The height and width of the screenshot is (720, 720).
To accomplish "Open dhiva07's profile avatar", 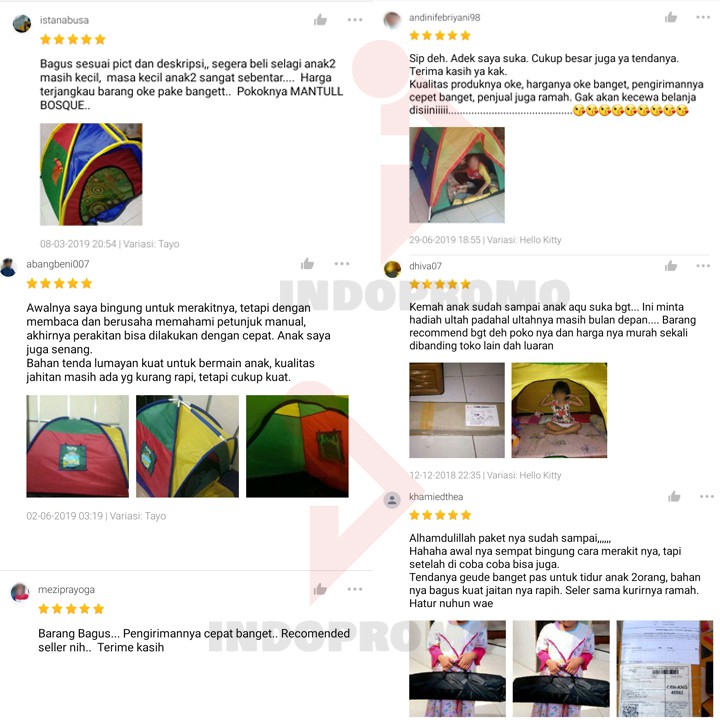I will coord(392,269).
